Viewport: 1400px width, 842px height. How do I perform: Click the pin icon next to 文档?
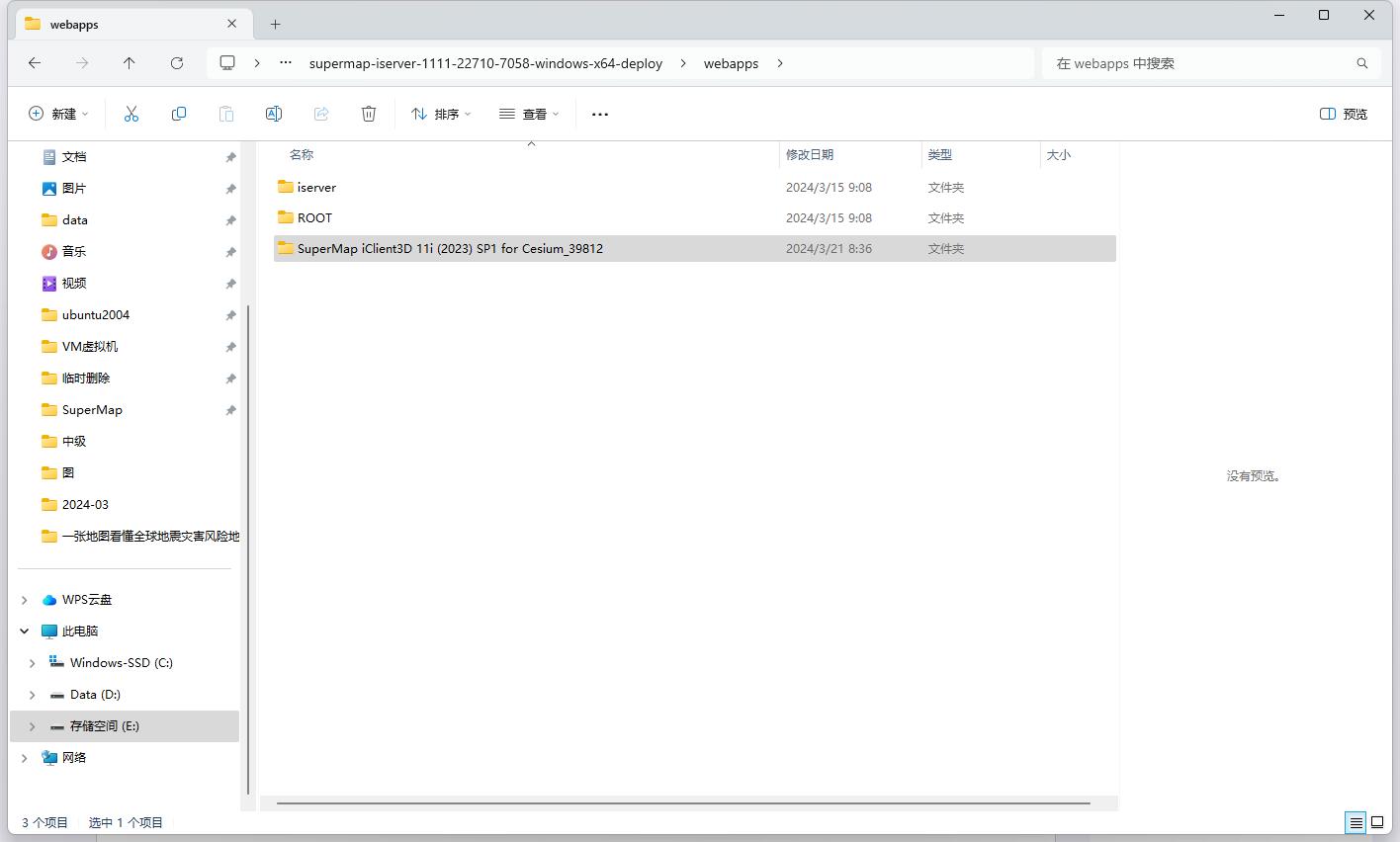pos(230,157)
